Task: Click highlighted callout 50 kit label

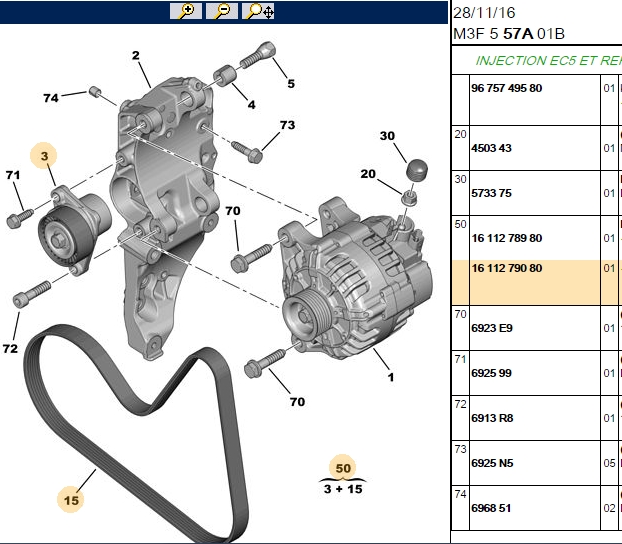Action: coord(343,468)
